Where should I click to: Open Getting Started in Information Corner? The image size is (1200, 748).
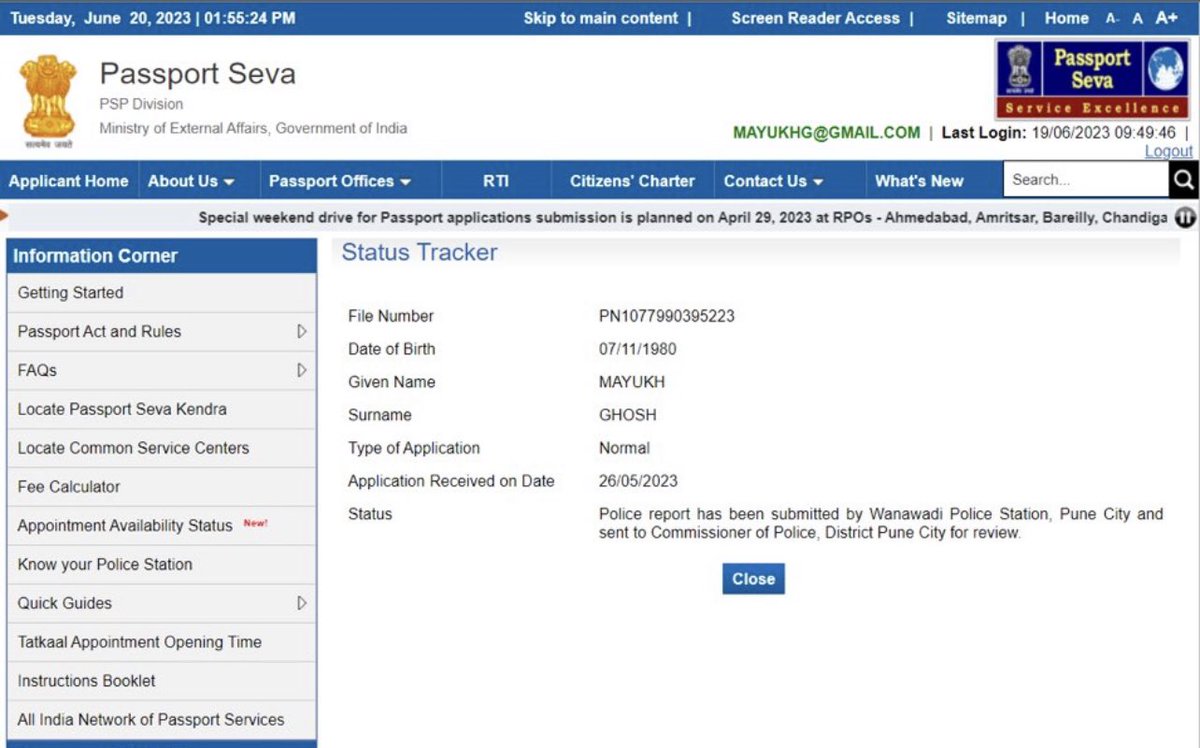(x=161, y=293)
